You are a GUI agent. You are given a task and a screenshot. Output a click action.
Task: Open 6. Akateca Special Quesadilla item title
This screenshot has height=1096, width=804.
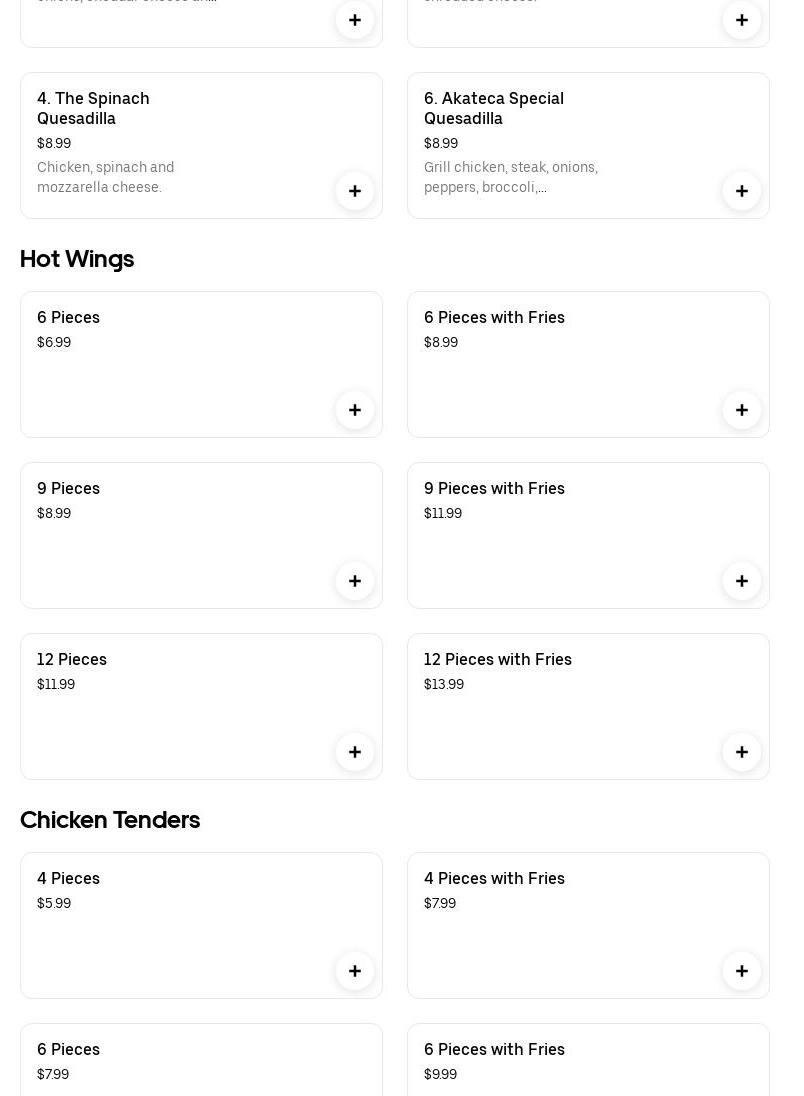click(x=494, y=108)
